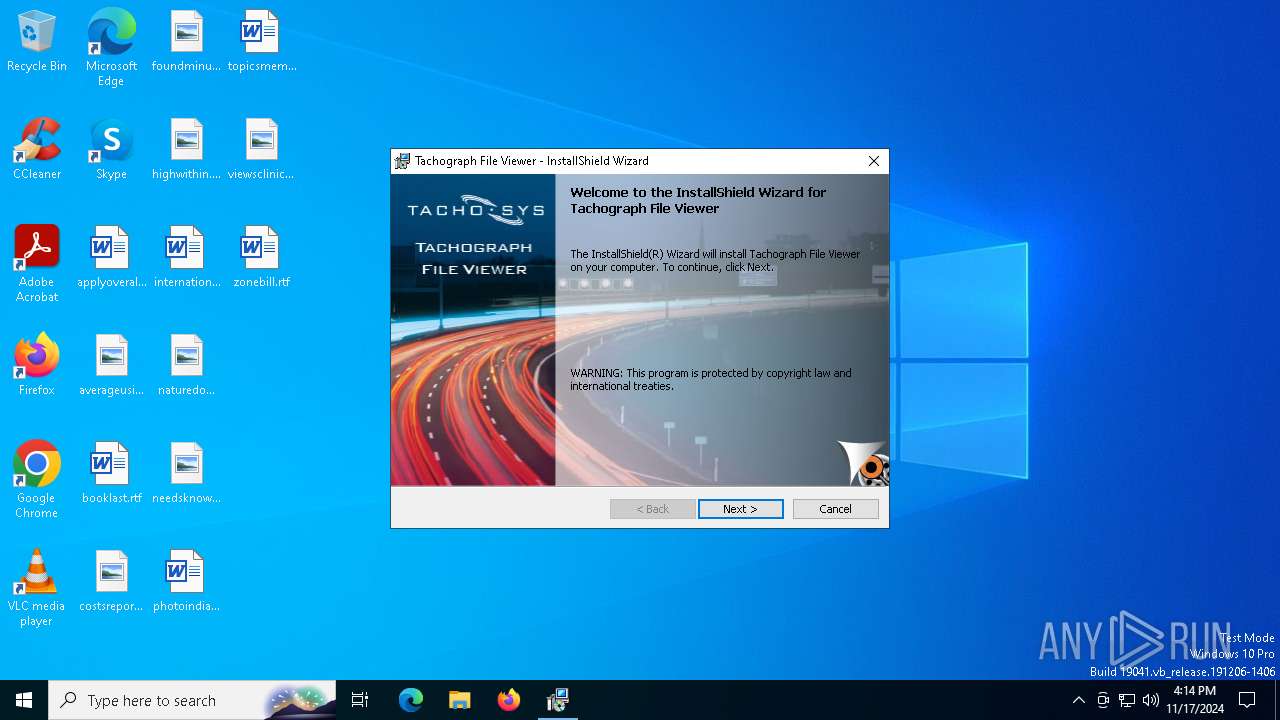The height and width of the screenshot is (720, 1280).
Task: Select the Firefox desktop shortcut
Action: pos(37,366)
